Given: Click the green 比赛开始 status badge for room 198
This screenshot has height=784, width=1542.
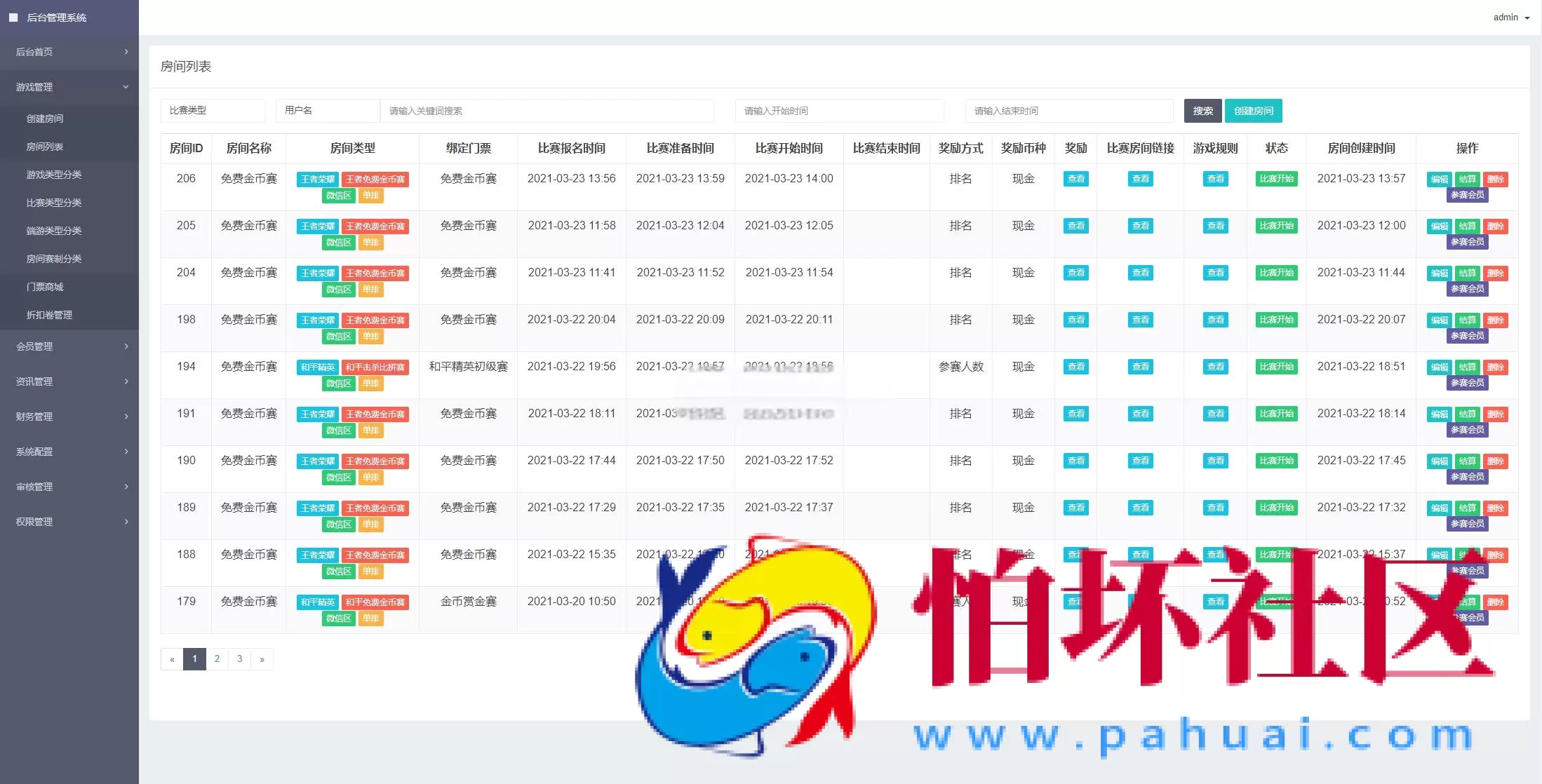Looking at the screenshot, I should [1276, 319].
